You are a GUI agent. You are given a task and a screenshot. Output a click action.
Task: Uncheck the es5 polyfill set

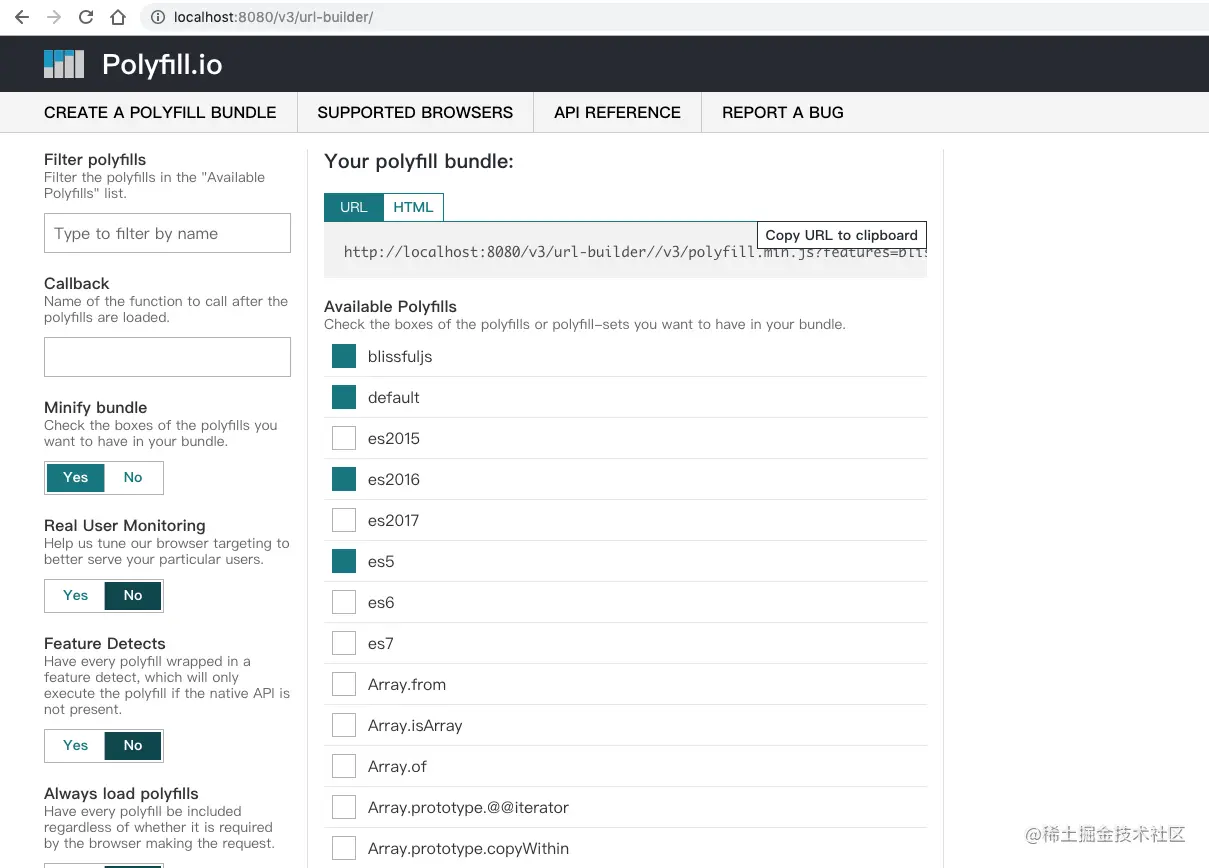pos(344,562)
